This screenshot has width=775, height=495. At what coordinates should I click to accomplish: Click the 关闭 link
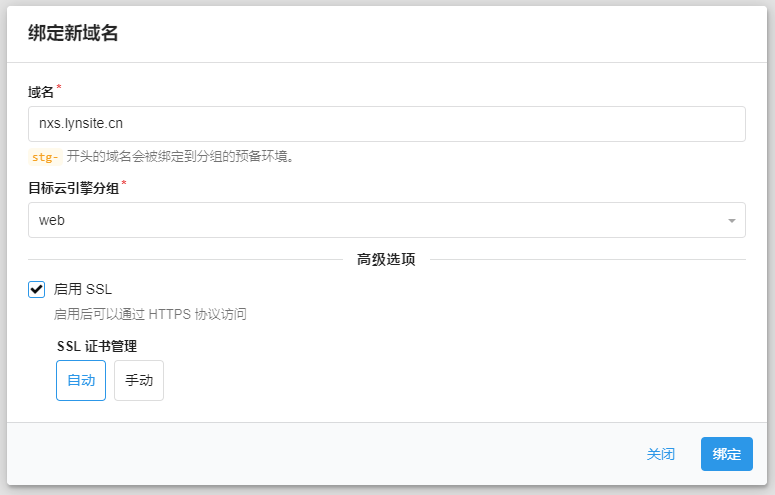(x=660, y=454)
